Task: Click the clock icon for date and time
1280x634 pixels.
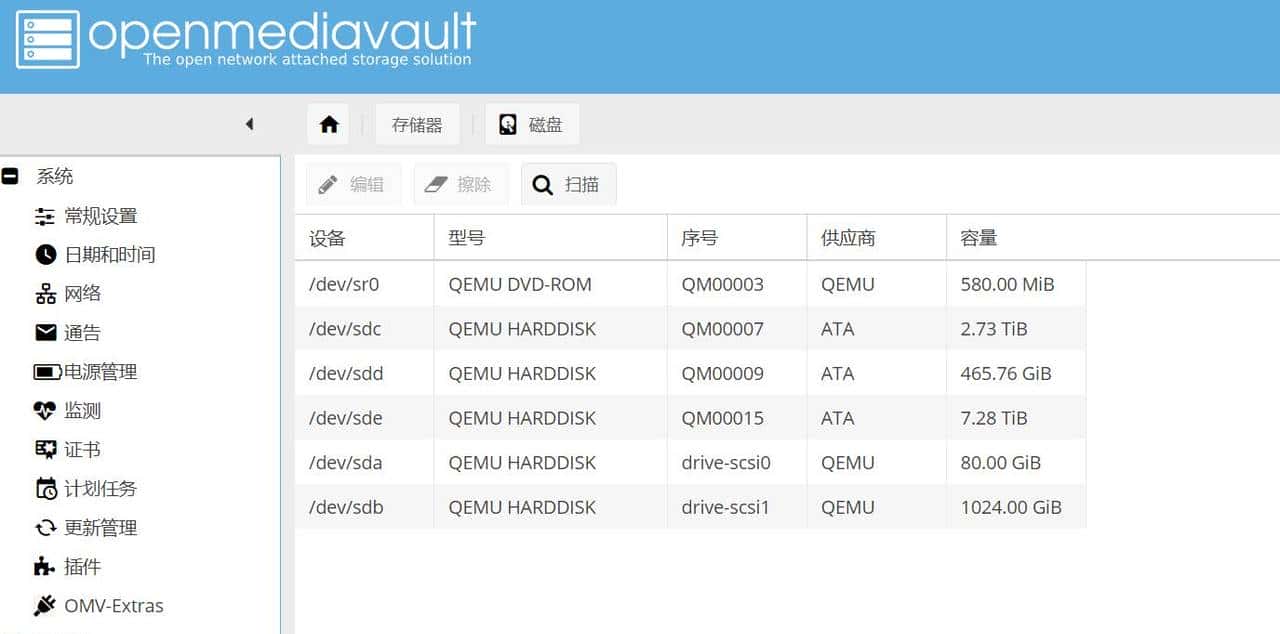Action: (45, 255)
